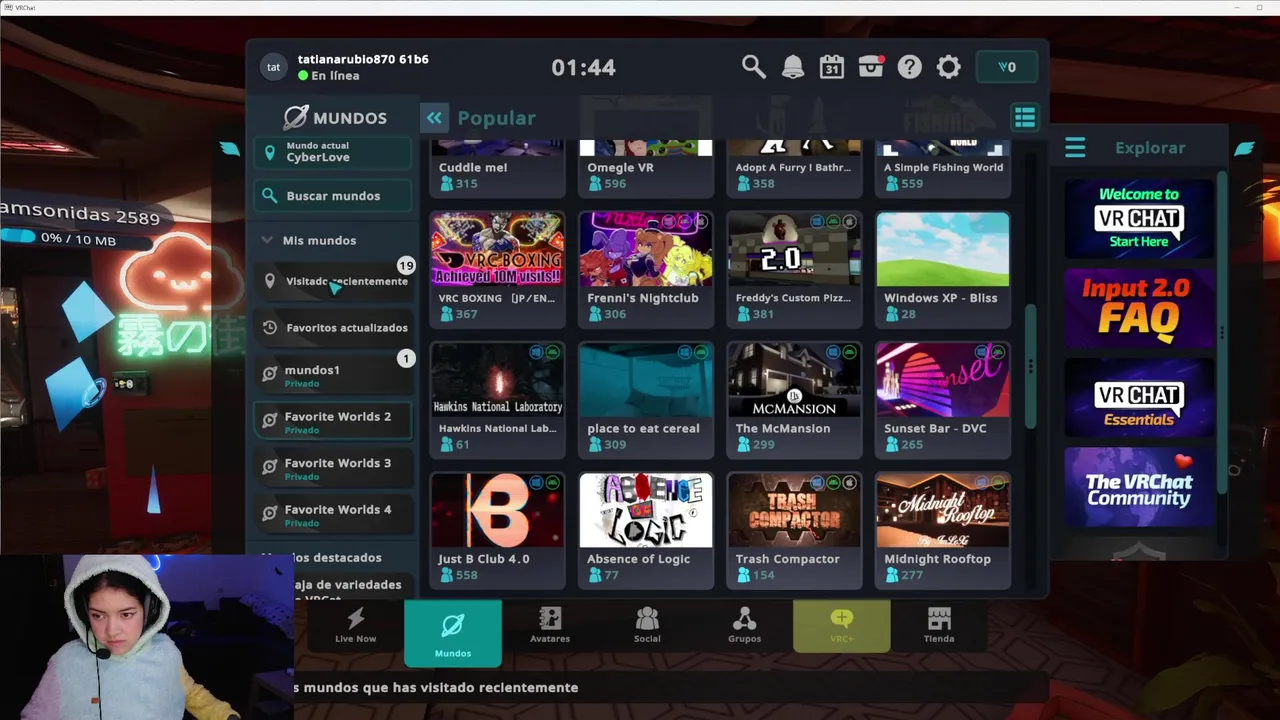Open Favoritos actualizados list
Image resolution: width=1280 pixels, height=720 pixels.
[x=333, y=328]
